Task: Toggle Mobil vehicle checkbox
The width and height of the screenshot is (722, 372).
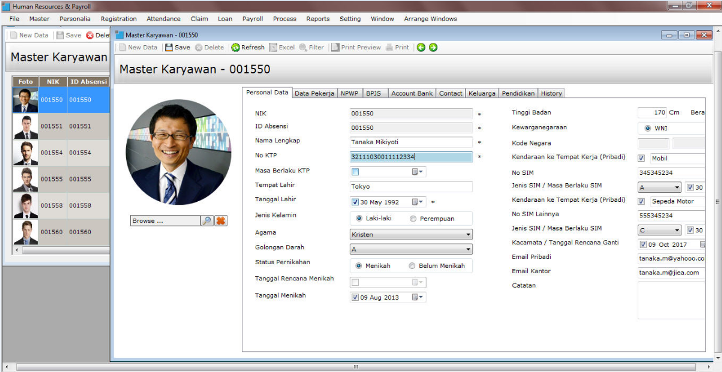Action: (x=641, y=158)
